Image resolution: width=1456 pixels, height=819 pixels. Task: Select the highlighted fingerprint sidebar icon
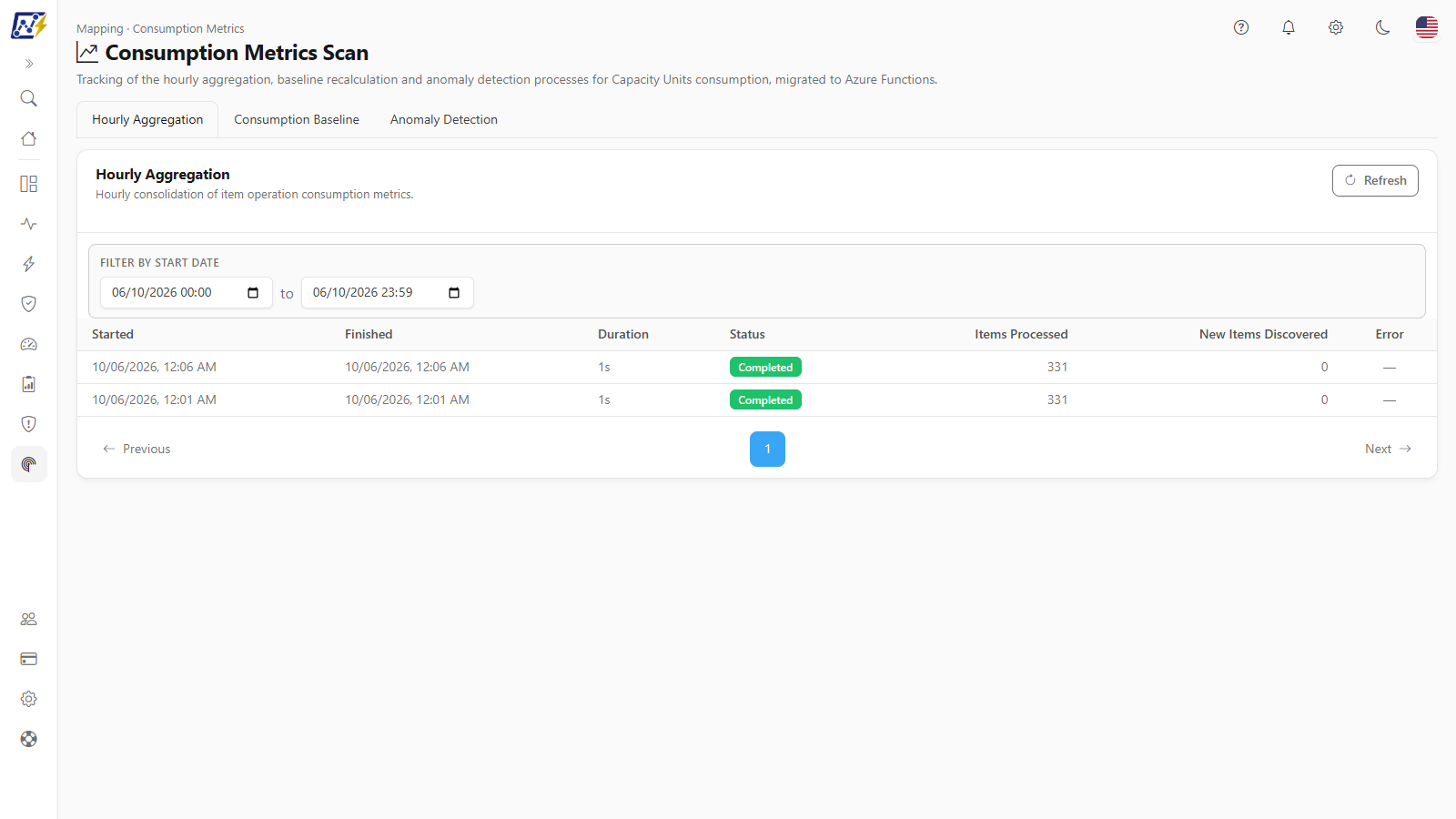[x=29, y=464]
